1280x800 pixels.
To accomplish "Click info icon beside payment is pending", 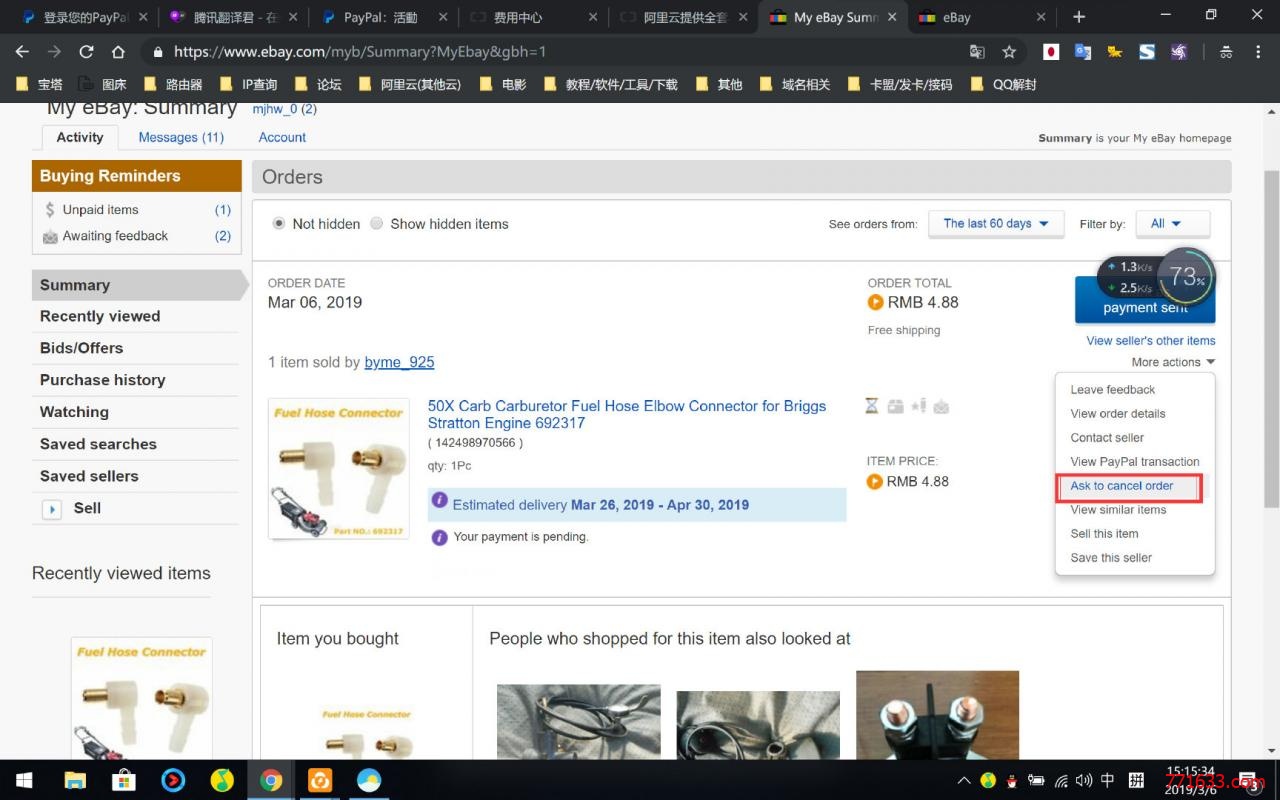I will pyautogui.click(x=439, y=537).
